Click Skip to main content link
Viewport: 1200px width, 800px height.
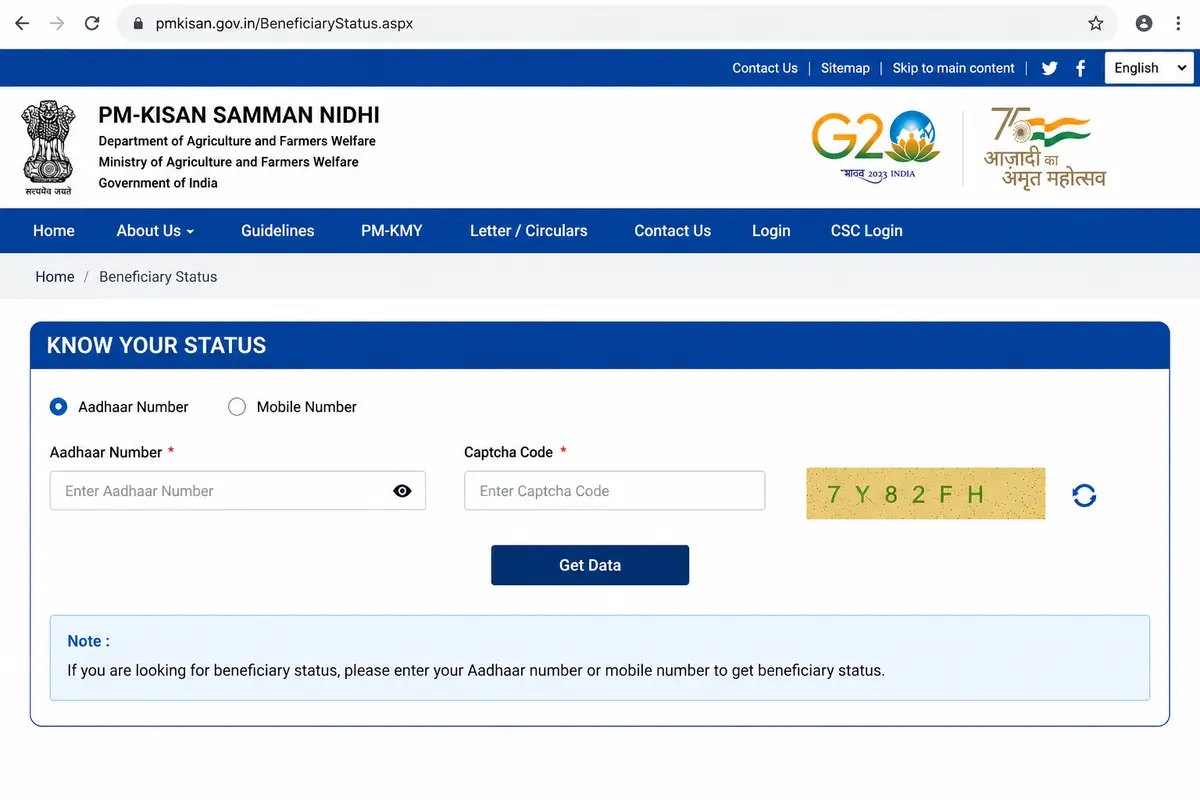coord(954,68)
